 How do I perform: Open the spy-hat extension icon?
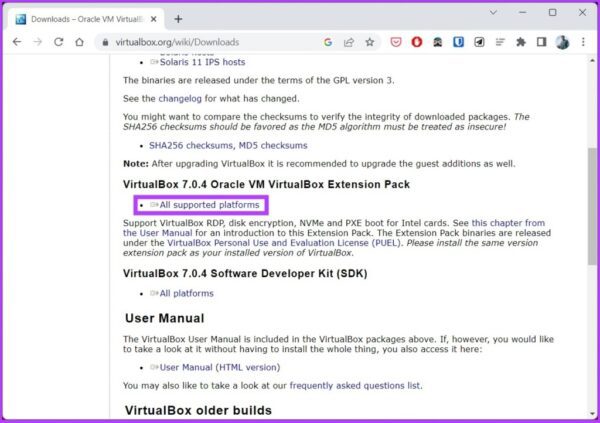click(x=437, y=42)
